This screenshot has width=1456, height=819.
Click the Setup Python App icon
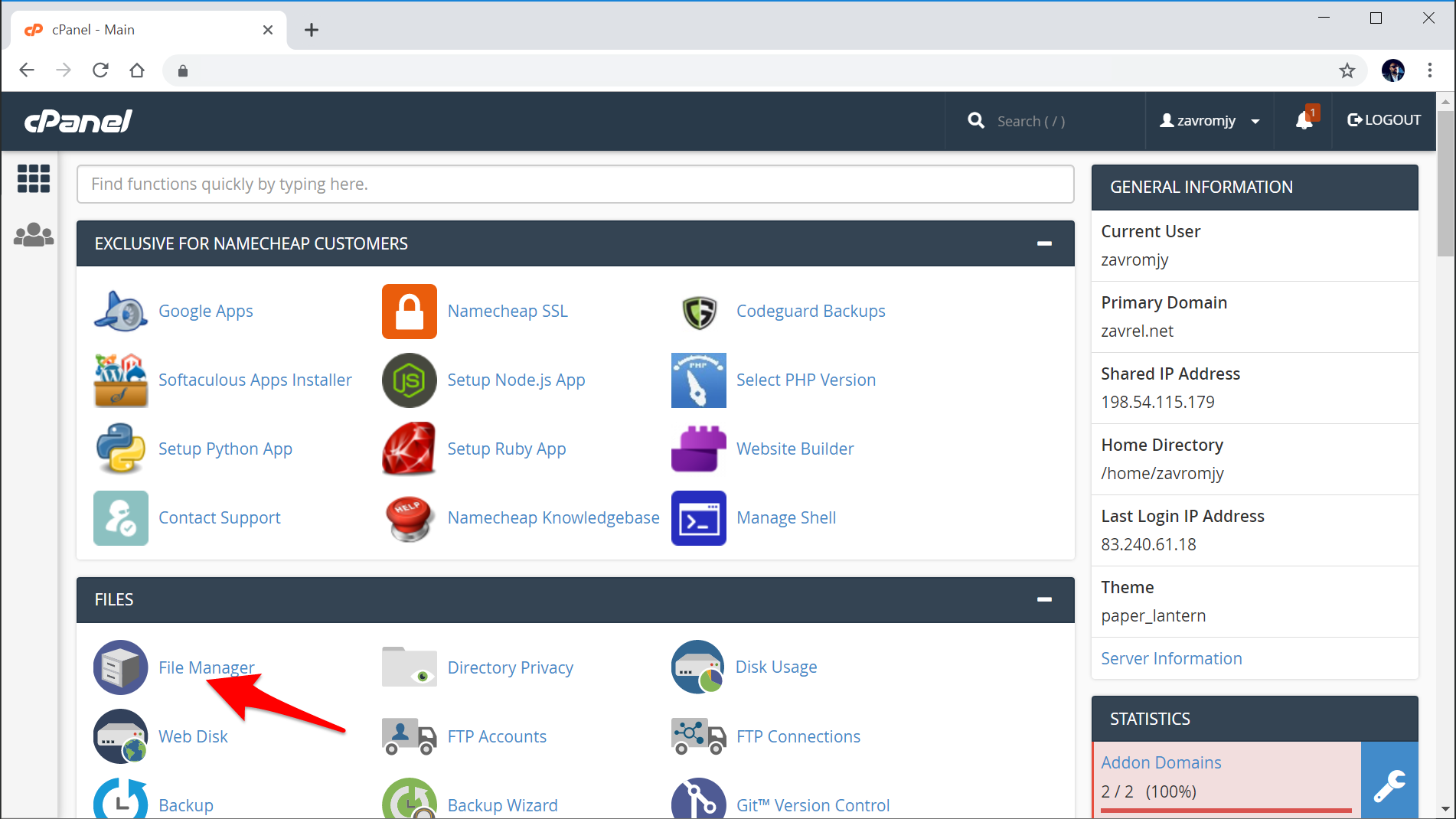point(121,449)
